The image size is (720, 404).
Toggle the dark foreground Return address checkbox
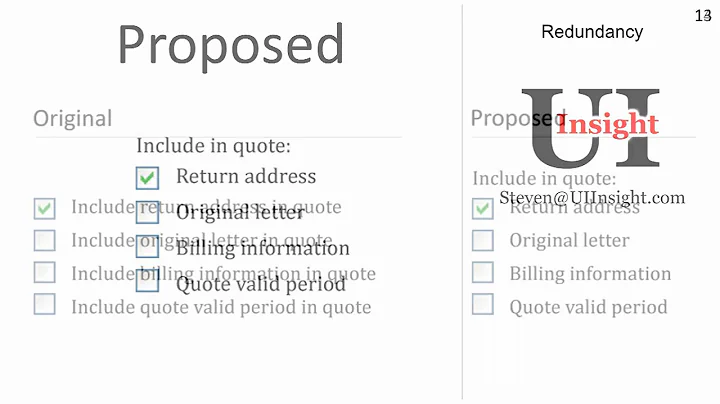click(x=147, y=178)
